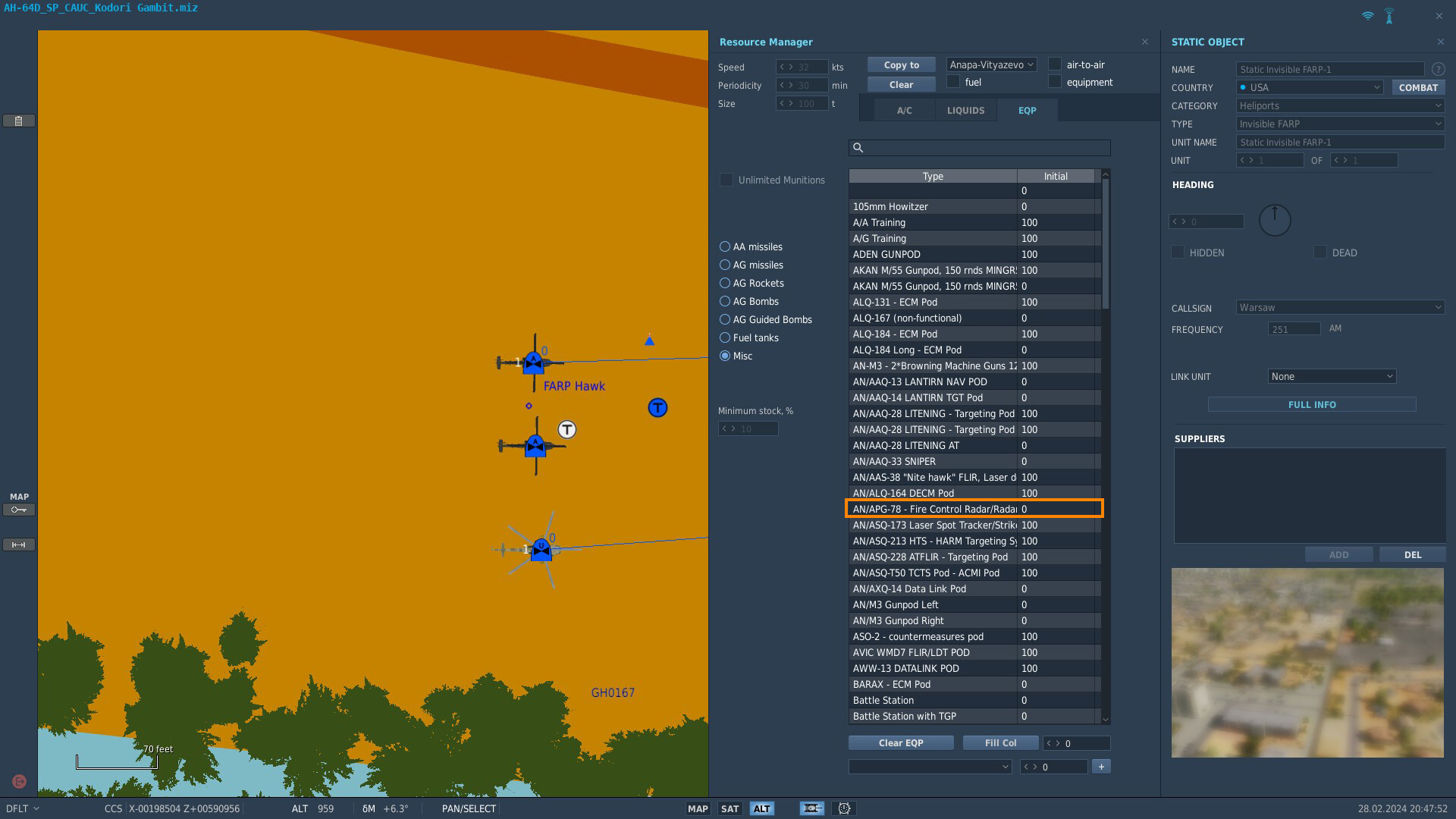Screen dimensions: 1456x819
Task: Click the red exit icon in the bottom corner
Action: pyautogui.click(x=20, y=781)
